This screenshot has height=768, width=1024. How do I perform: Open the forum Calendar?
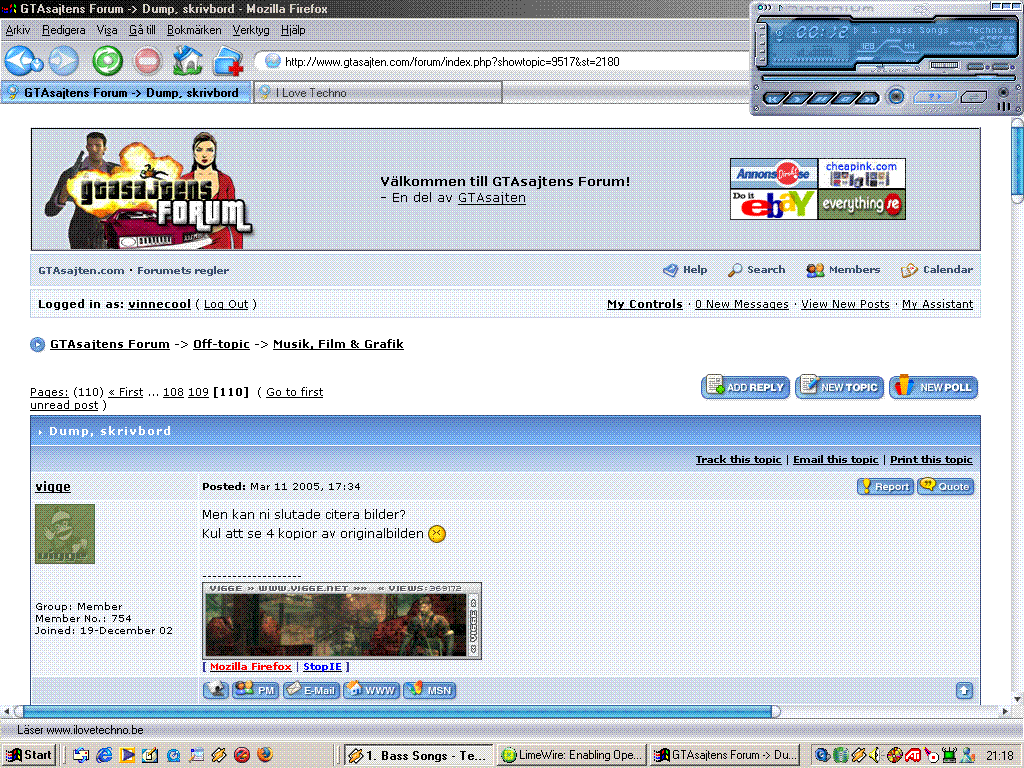pos(936,270)
